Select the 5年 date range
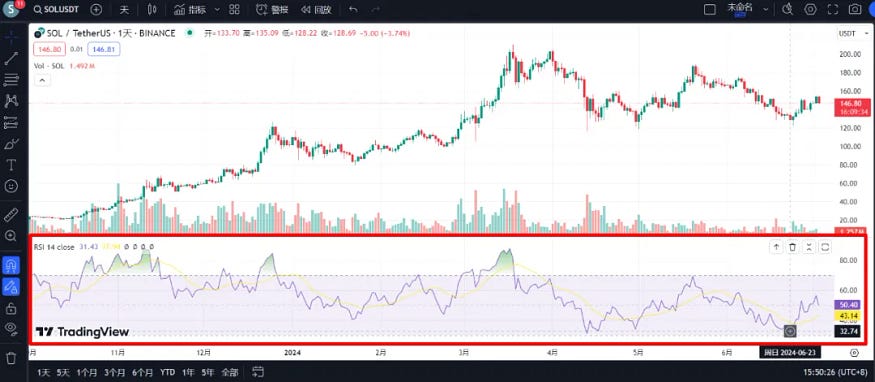Viewport: 875px width, 382px height. click(x=208, y=372)
